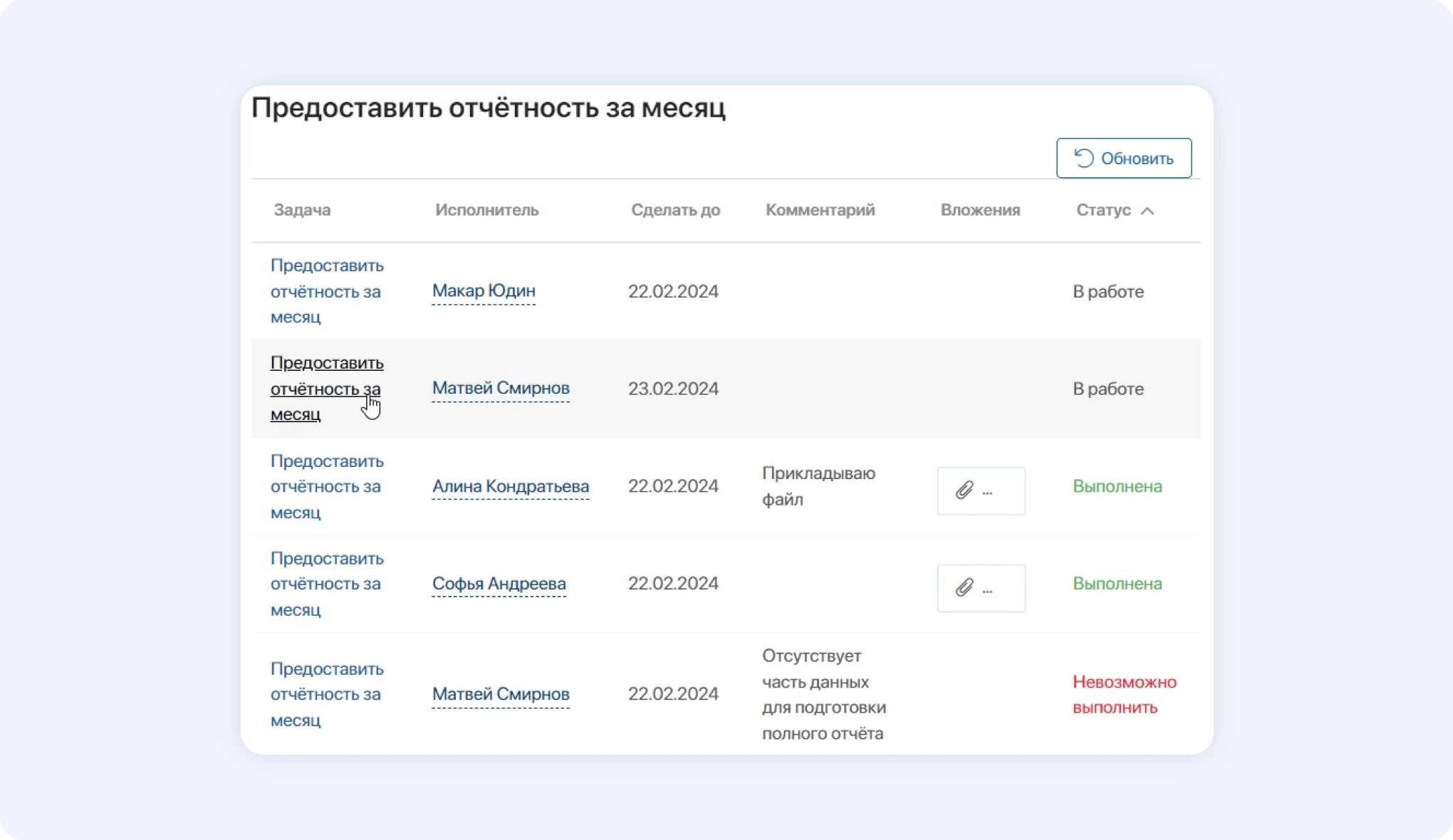
Task: Click the Вложения column header
Action: [x=981, y=210]
